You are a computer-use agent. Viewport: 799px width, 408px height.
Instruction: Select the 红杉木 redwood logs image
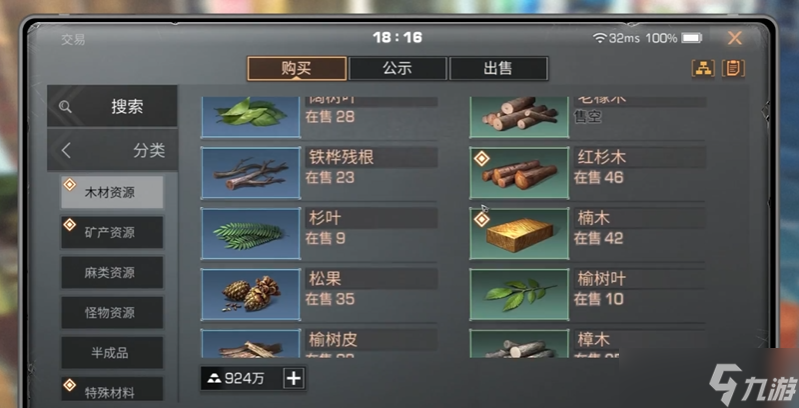[x=519, y=173]
